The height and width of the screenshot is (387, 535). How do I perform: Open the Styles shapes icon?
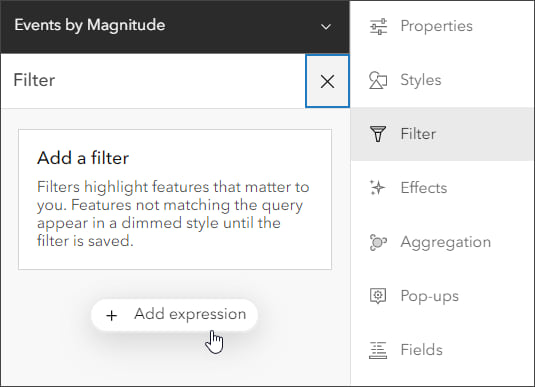tap(378, 80)
